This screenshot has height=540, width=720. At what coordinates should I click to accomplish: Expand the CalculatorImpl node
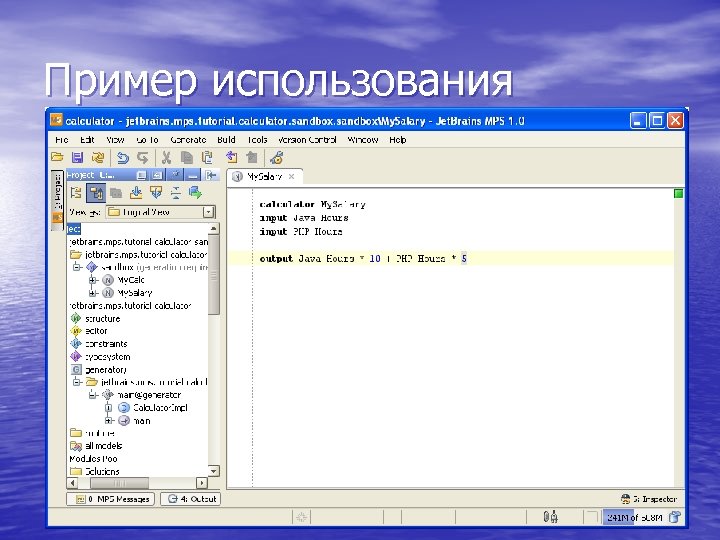(108, 407)
